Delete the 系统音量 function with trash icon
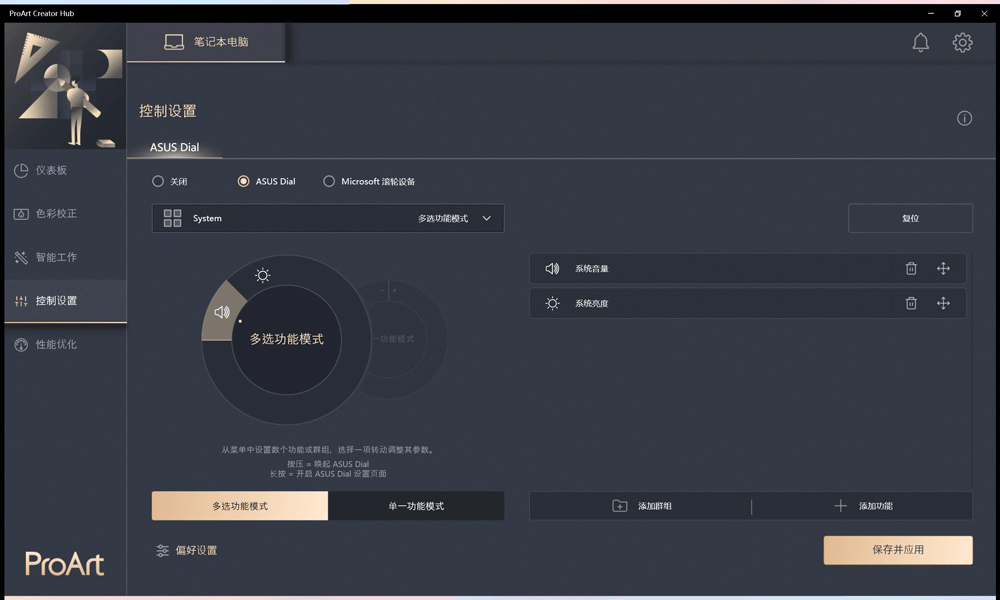The image size is (1000, 600). coord(911,268)
